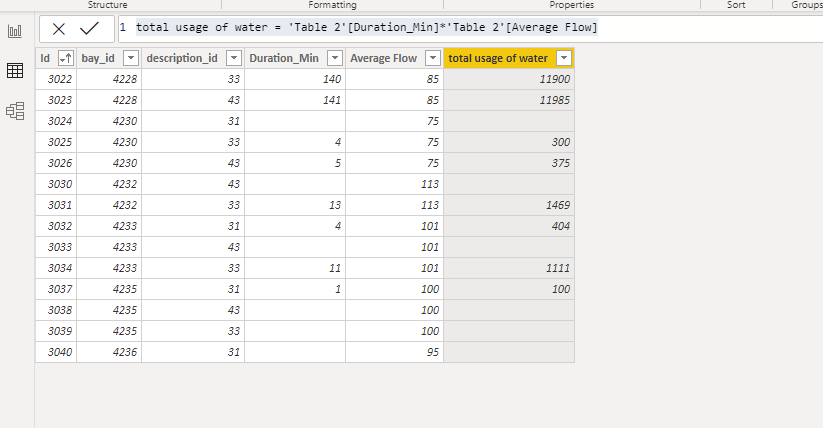Click Duration_Min value 140

295,79
